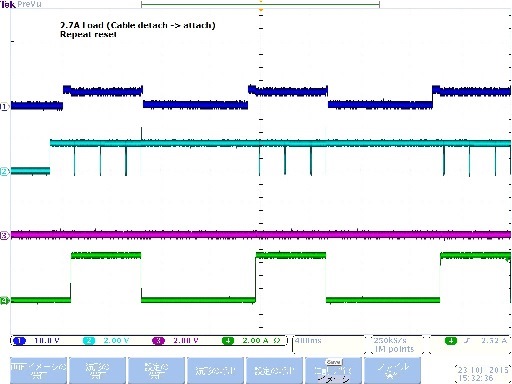This screenshot has height=384, width=512.
Task: Click the Tek logo
Action: pos(8,4)
